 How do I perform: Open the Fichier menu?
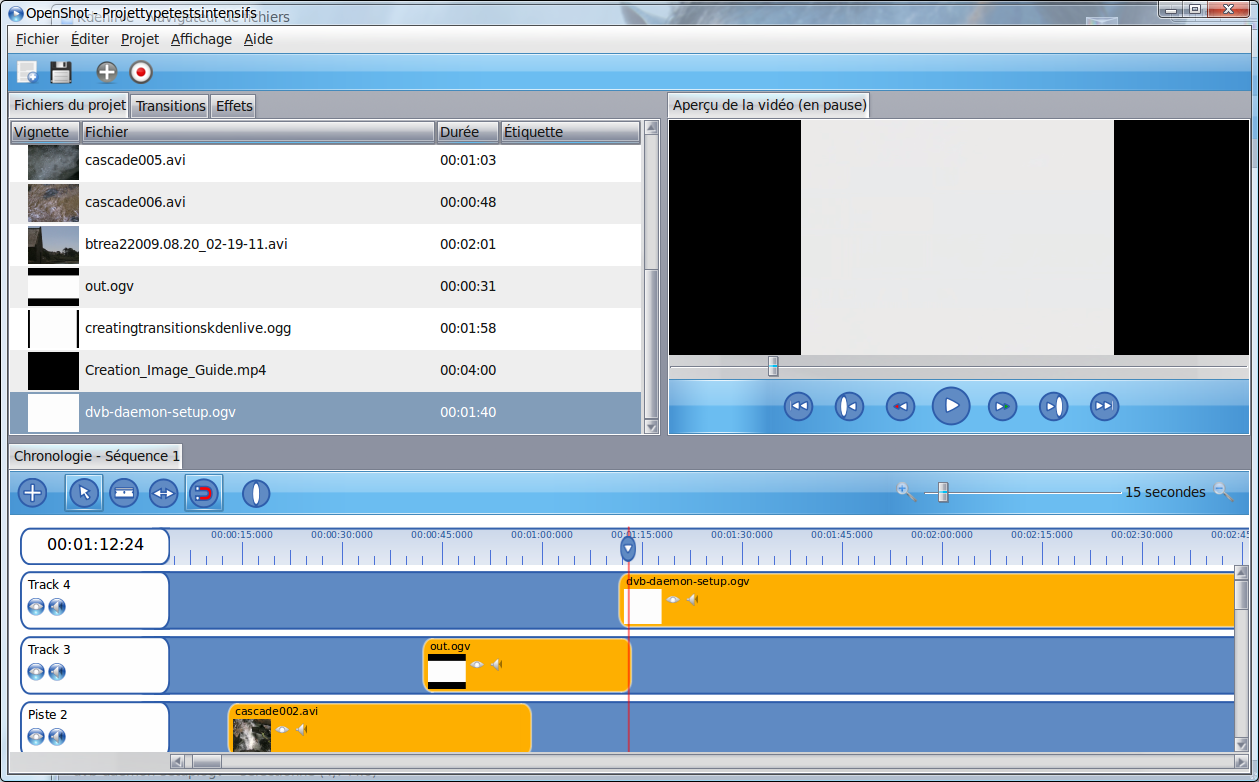coord(37,39)
